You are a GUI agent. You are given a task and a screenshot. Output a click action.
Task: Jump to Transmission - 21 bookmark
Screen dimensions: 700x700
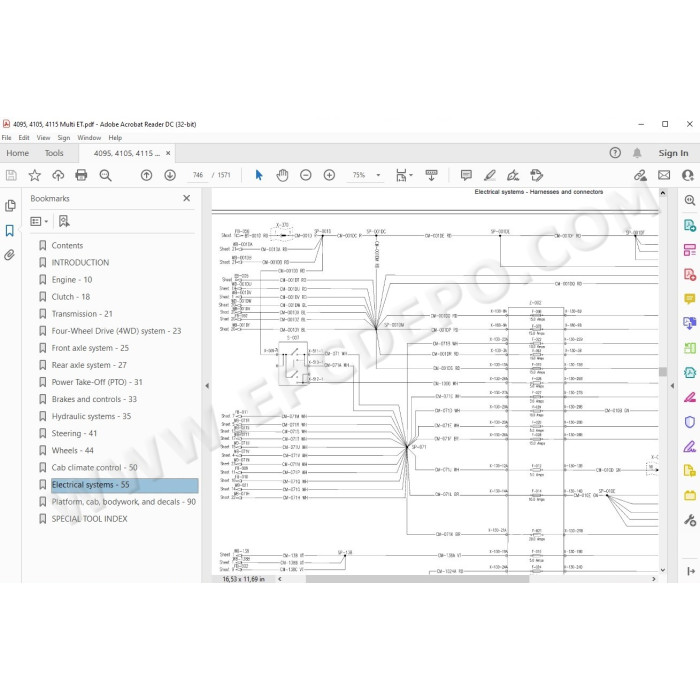point(82,314)
